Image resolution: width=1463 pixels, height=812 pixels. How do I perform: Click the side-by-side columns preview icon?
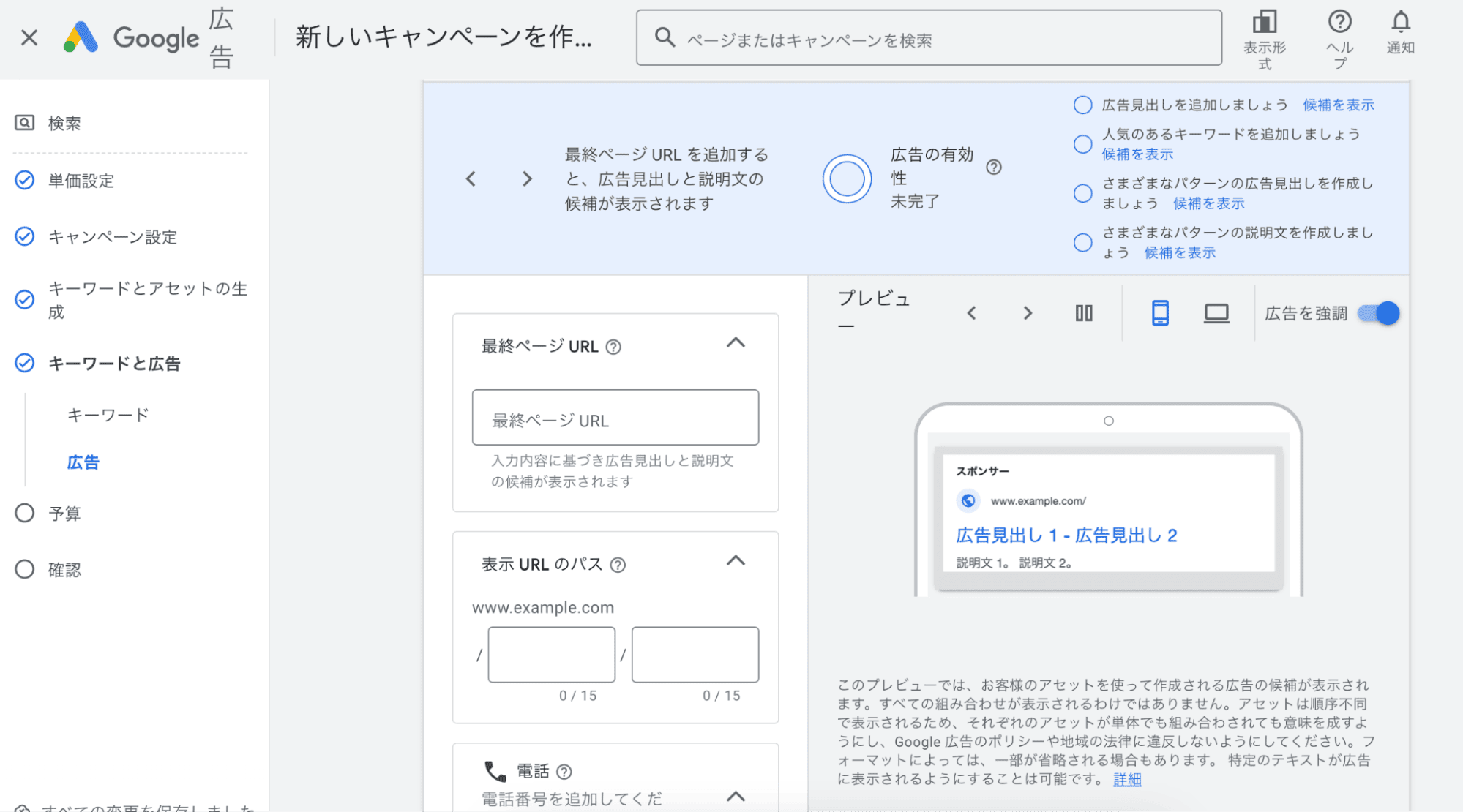tap(1084, 313)
